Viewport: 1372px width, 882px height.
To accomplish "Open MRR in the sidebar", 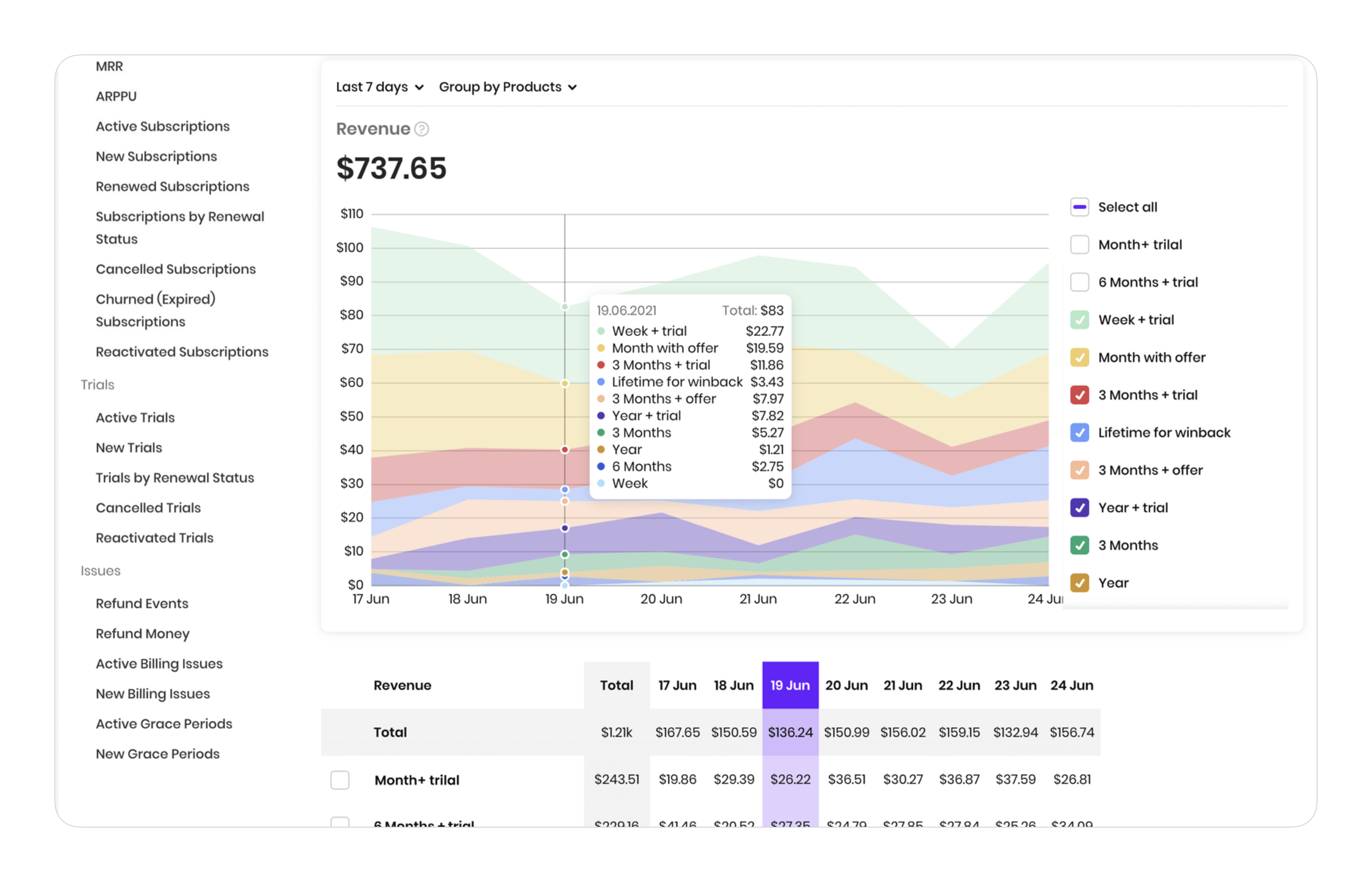I will click(x=109, y=66).
